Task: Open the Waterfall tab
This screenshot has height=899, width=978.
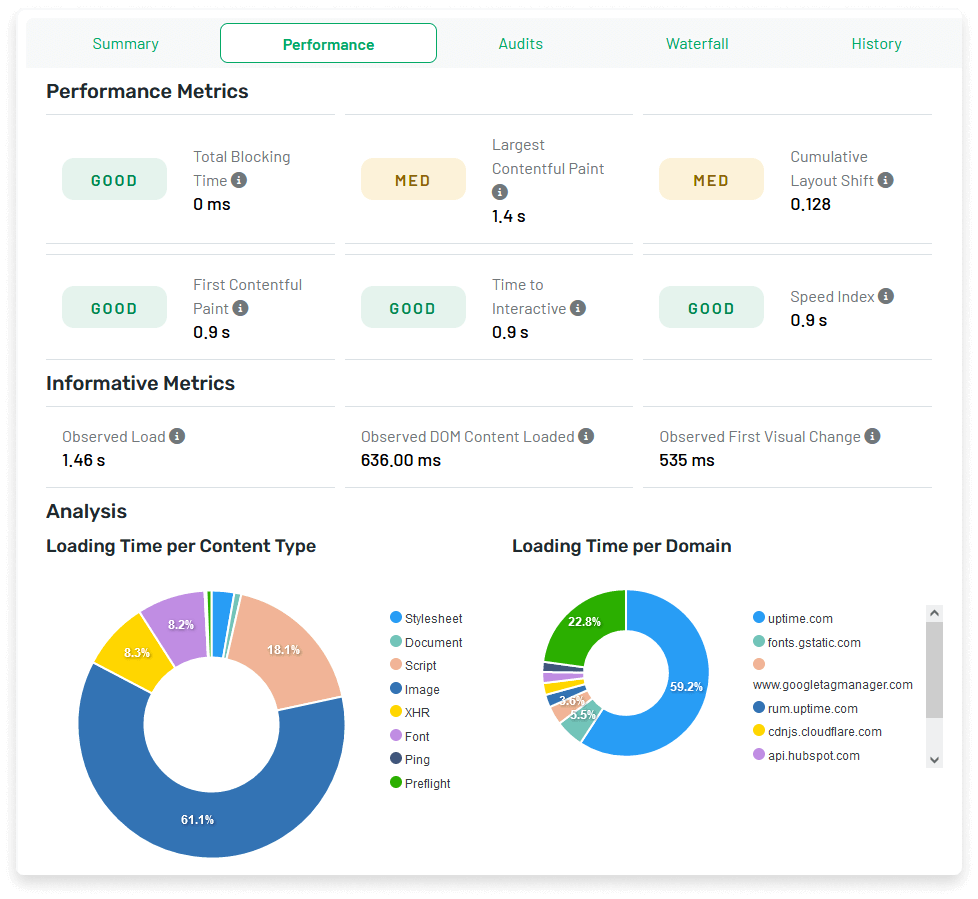Action: (697, 44)
